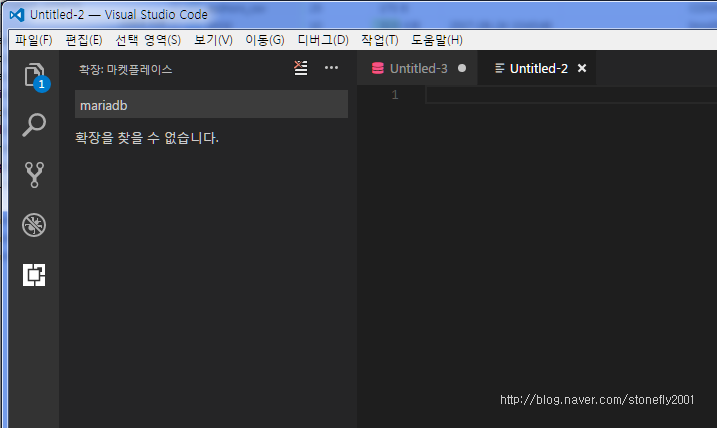
Task: Open the 파일(F) menu
Action: pos(34,40)
